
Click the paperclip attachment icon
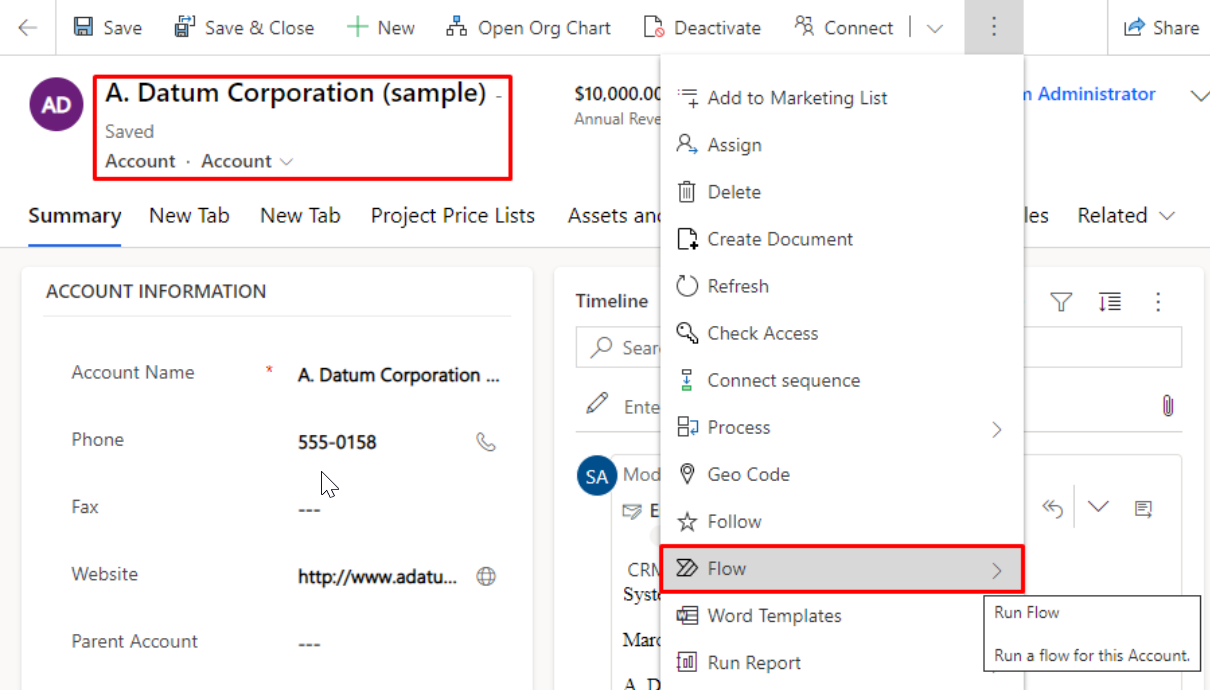[x=1167, y=405]
